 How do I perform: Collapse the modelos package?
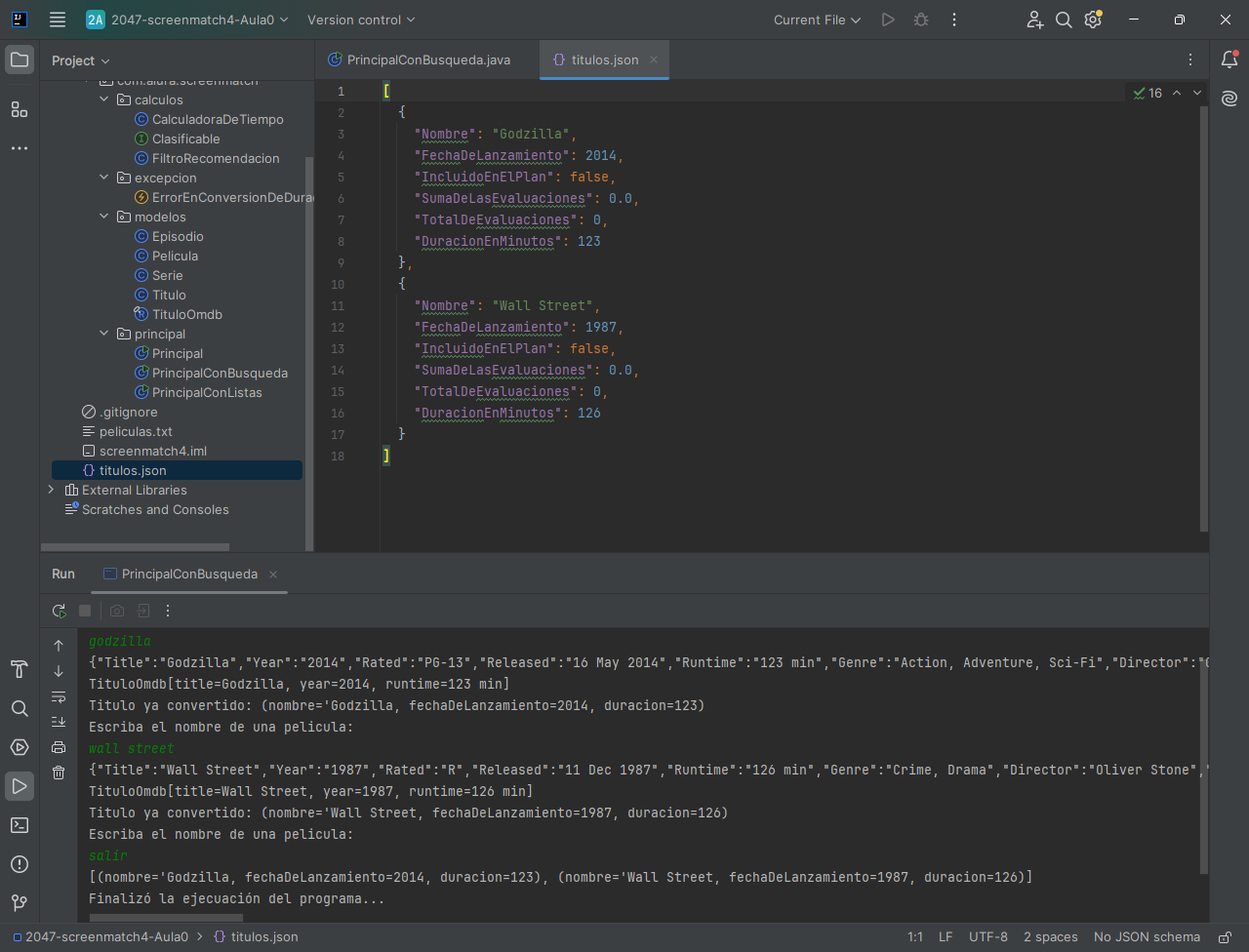(x=104, y=217)
